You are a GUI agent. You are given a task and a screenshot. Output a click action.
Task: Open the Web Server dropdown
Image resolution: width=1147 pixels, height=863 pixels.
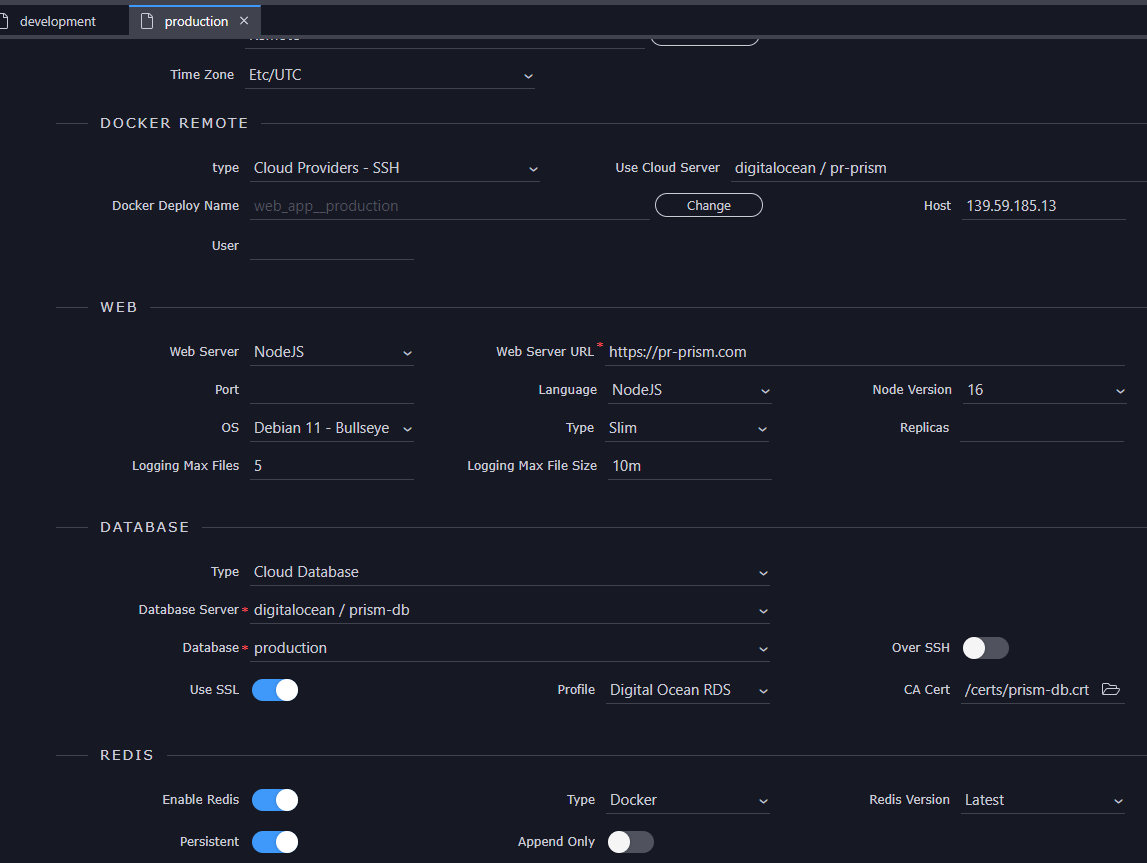tap(406, 352)
